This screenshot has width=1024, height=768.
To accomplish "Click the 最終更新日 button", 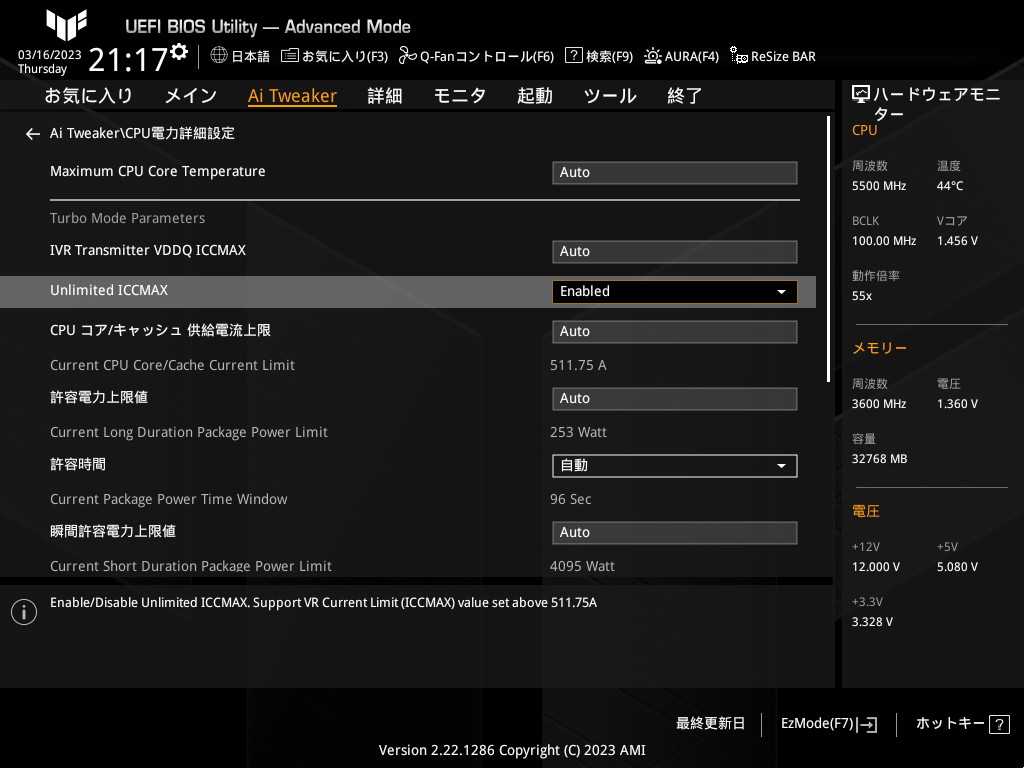I will pos(710,724).
